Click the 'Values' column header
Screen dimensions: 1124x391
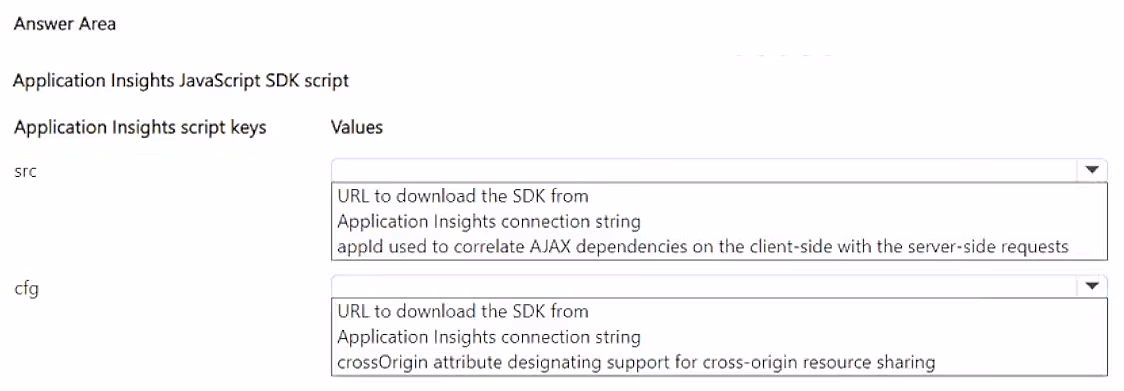tap(356, 128)
